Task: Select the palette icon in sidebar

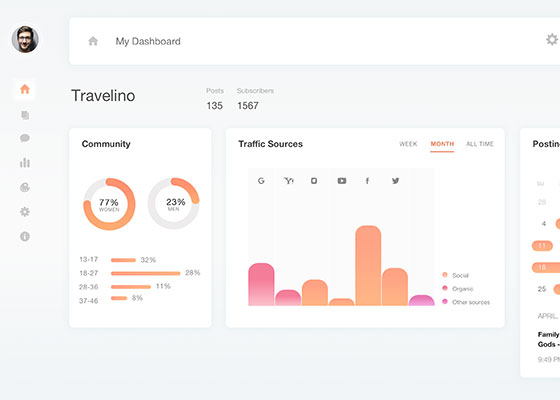Action: tap(25, 187)
